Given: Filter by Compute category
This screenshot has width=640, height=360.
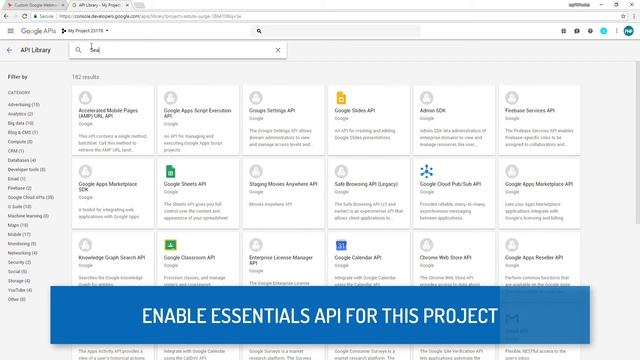Looking at the screenshot, I should 20,142.
